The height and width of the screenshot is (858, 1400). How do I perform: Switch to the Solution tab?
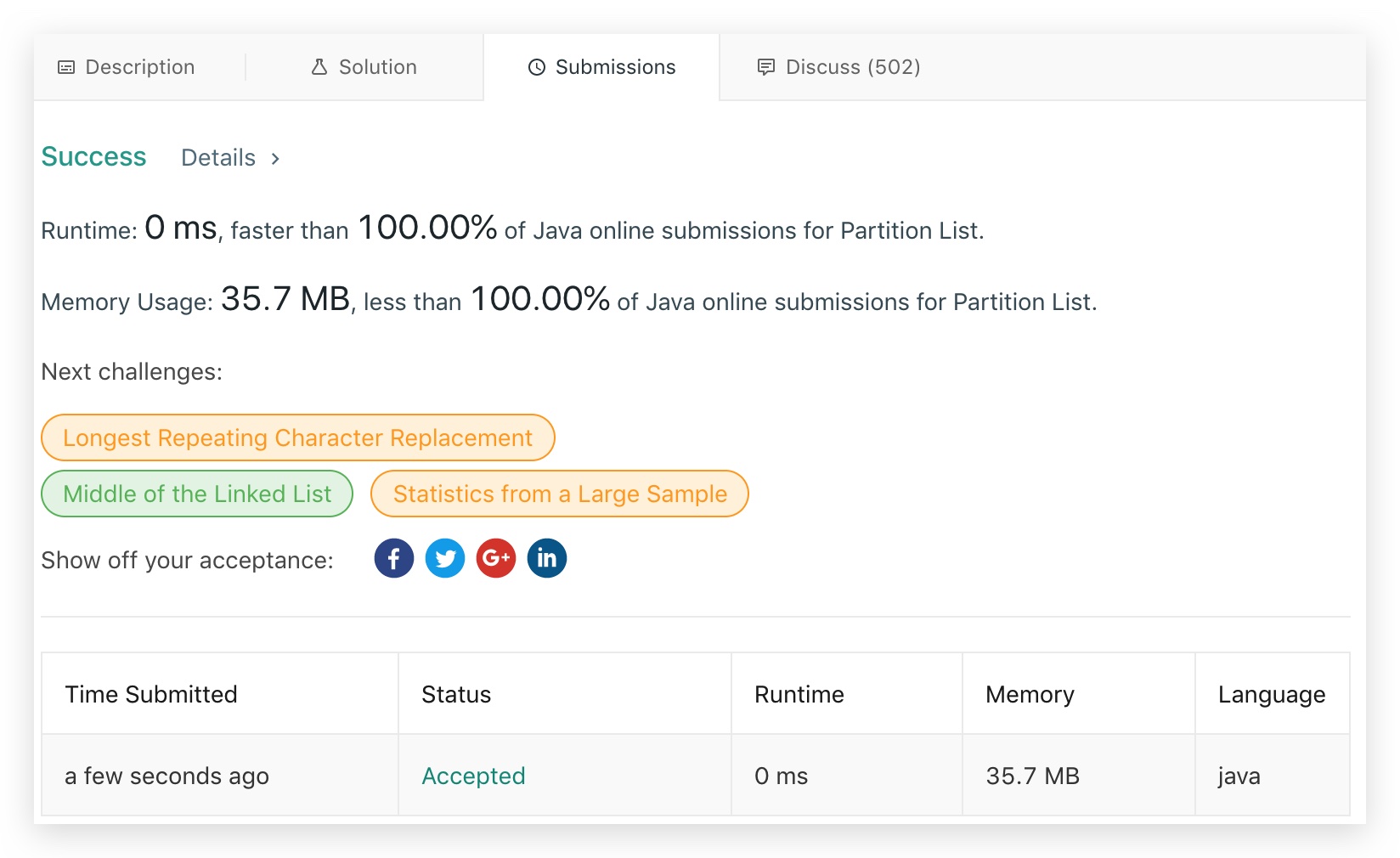pos(364,67)
